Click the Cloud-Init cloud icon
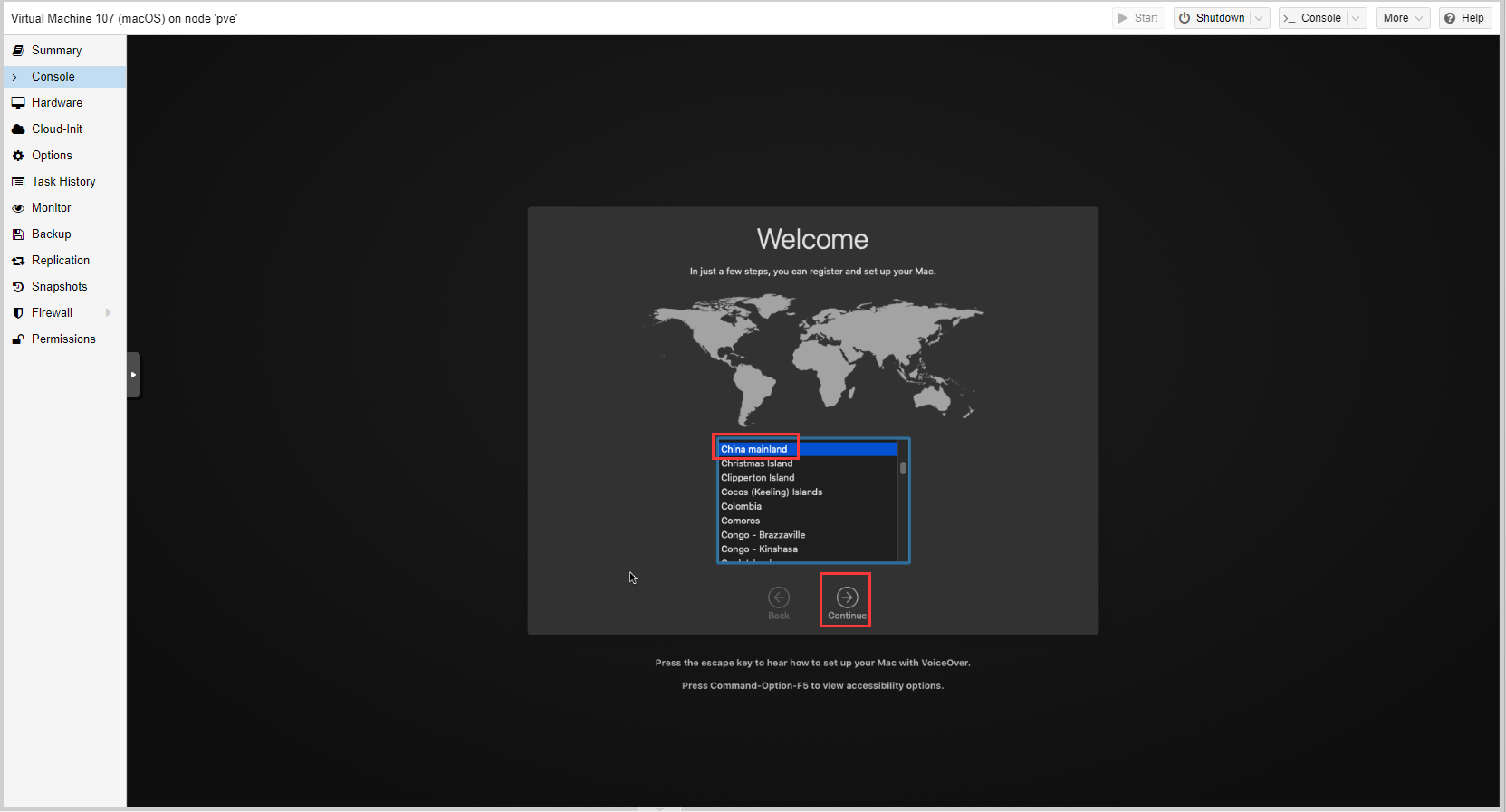The width and height of the screenshot is (1506, 812). pyautogui.click(x=18, y=129)
